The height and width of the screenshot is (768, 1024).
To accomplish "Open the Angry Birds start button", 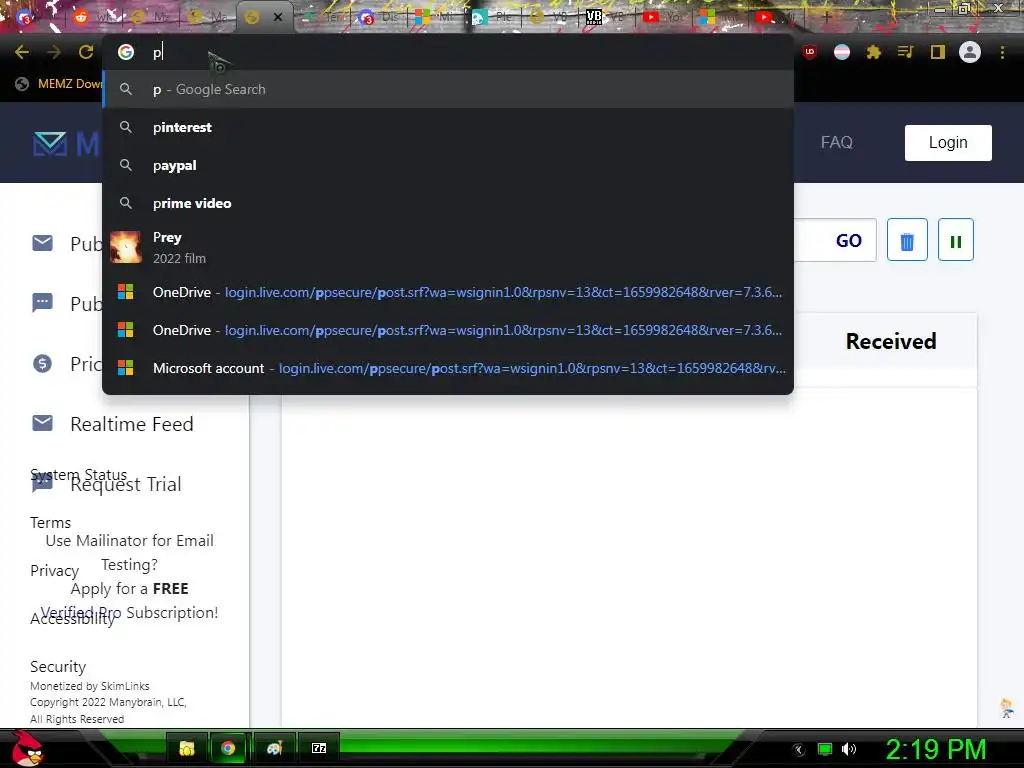I will pyautogui.click(x=27, y=748).
